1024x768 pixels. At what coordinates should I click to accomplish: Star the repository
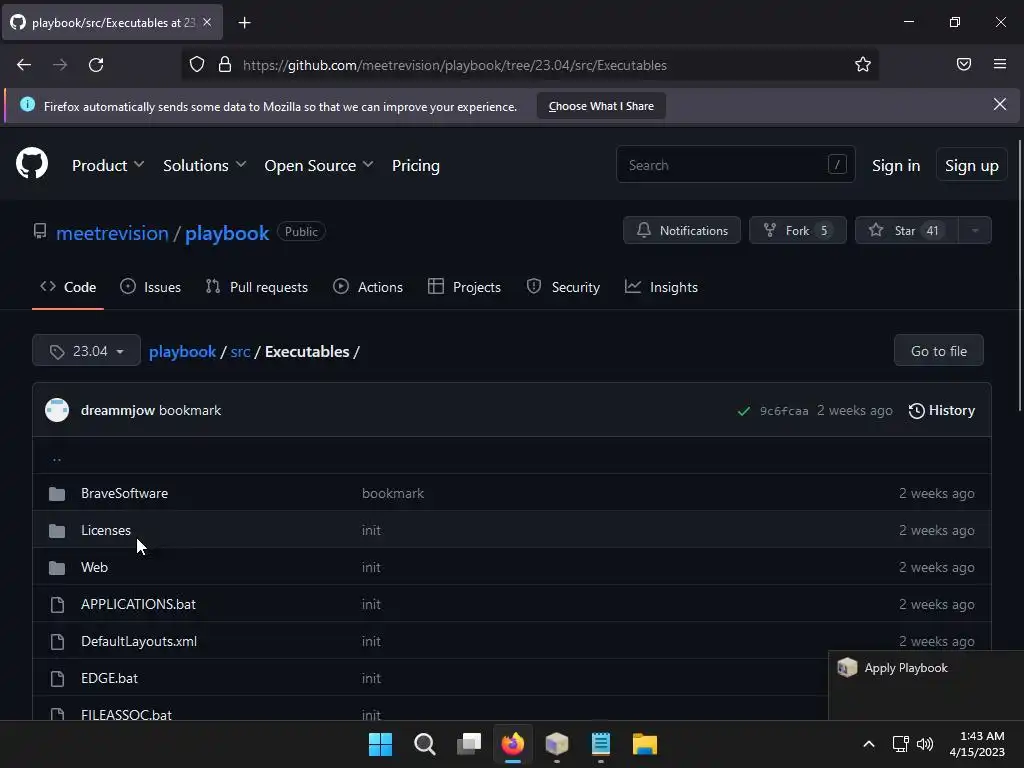tap(906, 230)
